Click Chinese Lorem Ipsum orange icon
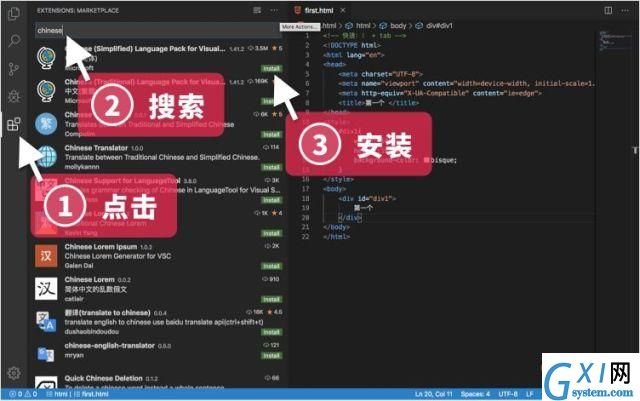Viewport: 640px width, 401px height. click(x=46, y=256)
